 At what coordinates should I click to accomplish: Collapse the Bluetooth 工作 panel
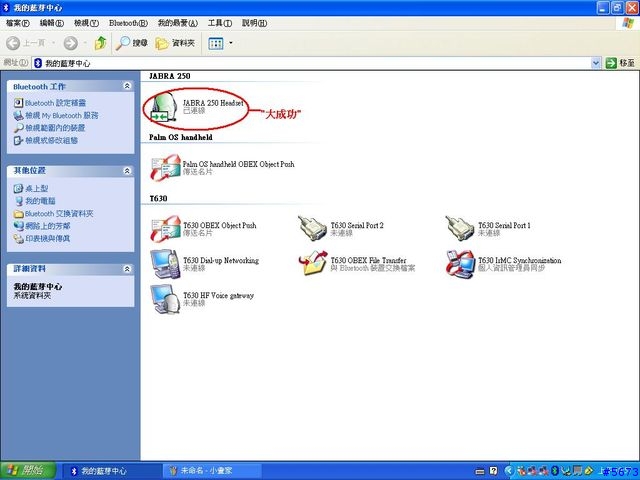(127, 86)
